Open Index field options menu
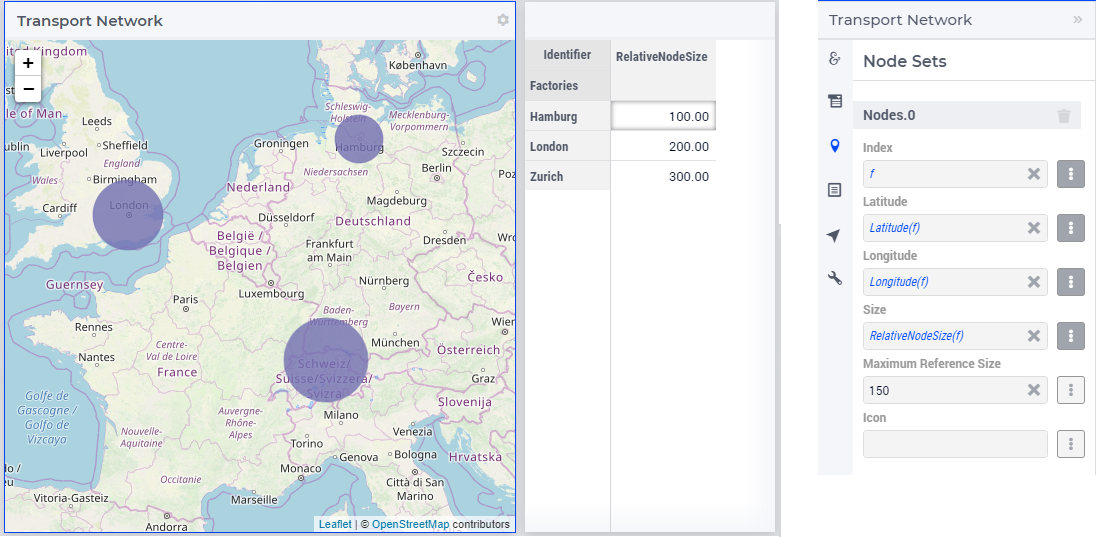 tap(1071, 174)
